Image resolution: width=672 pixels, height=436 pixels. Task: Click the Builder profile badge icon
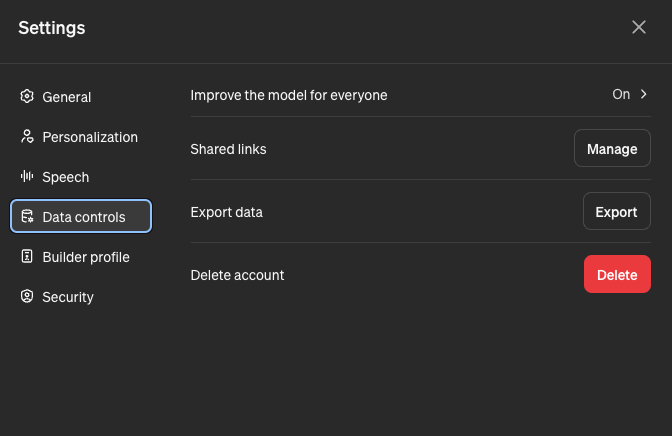click(27, 257)
